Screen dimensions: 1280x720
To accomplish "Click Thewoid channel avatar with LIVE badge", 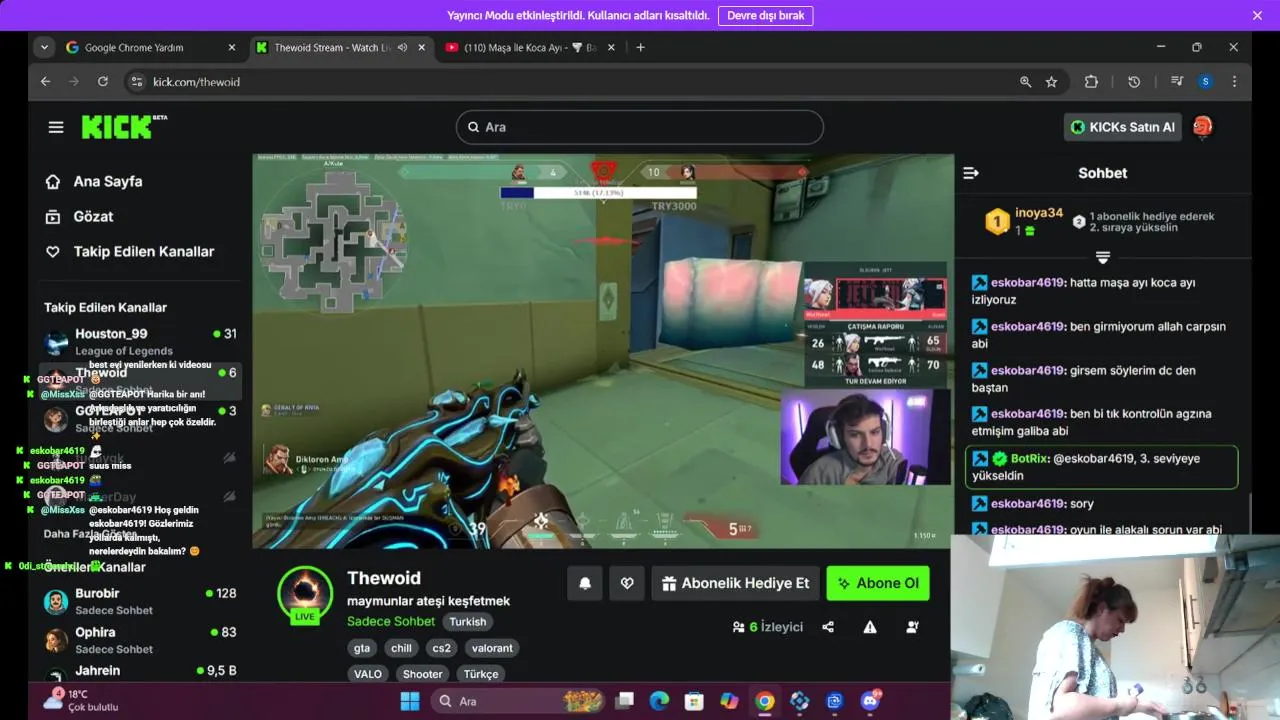I will point(305,593).
